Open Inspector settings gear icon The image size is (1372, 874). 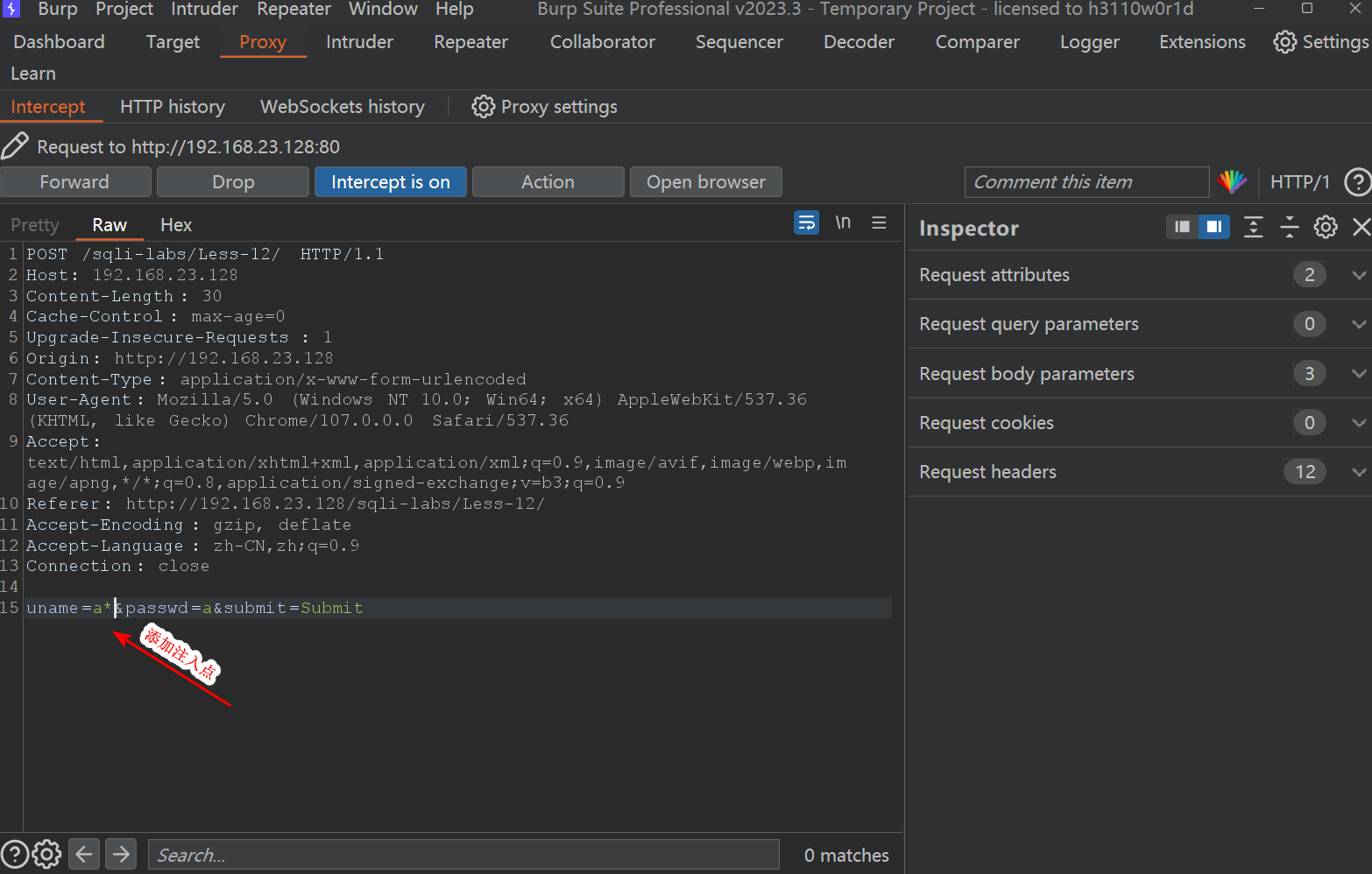coord(1325,228)
